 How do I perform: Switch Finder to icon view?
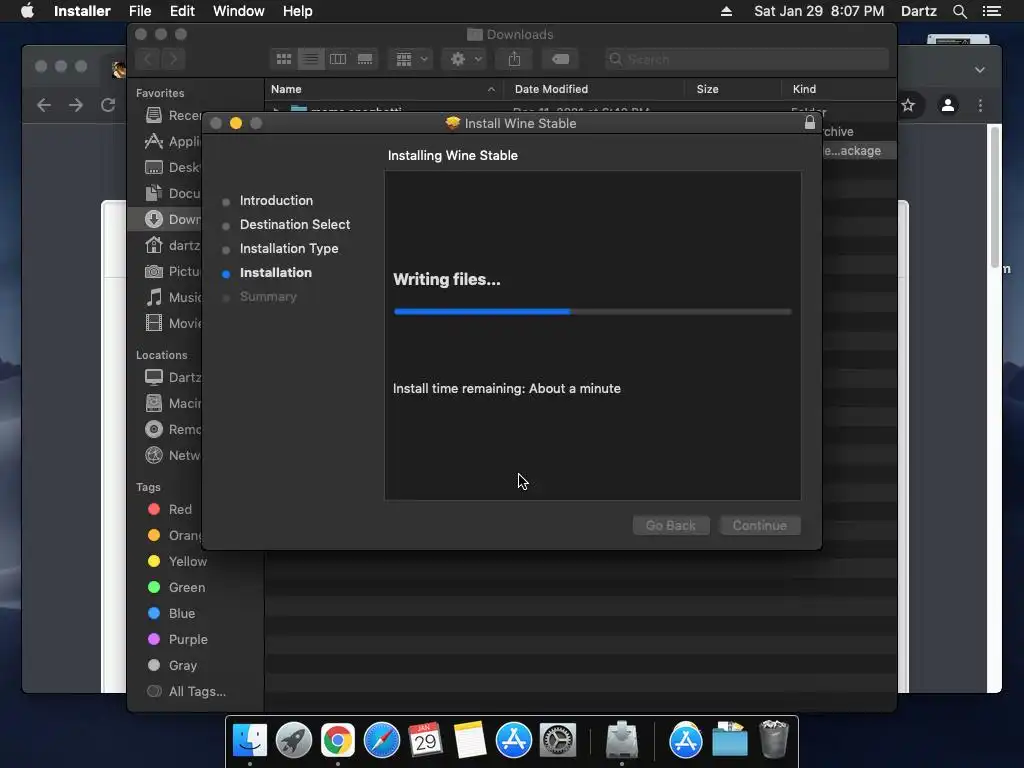pos(283,59)
